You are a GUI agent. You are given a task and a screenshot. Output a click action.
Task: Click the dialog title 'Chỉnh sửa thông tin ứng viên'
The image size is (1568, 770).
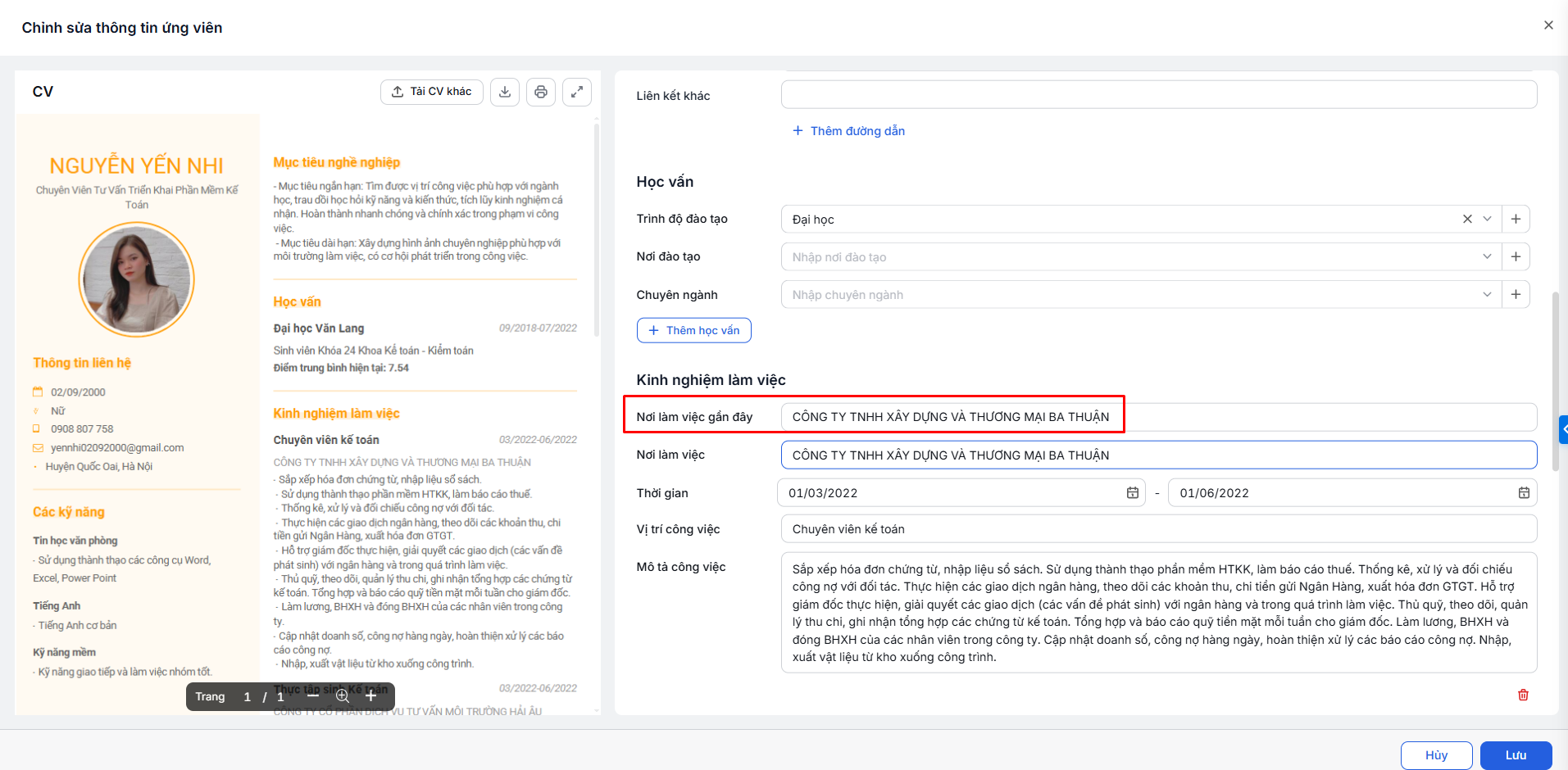[122, 28]
